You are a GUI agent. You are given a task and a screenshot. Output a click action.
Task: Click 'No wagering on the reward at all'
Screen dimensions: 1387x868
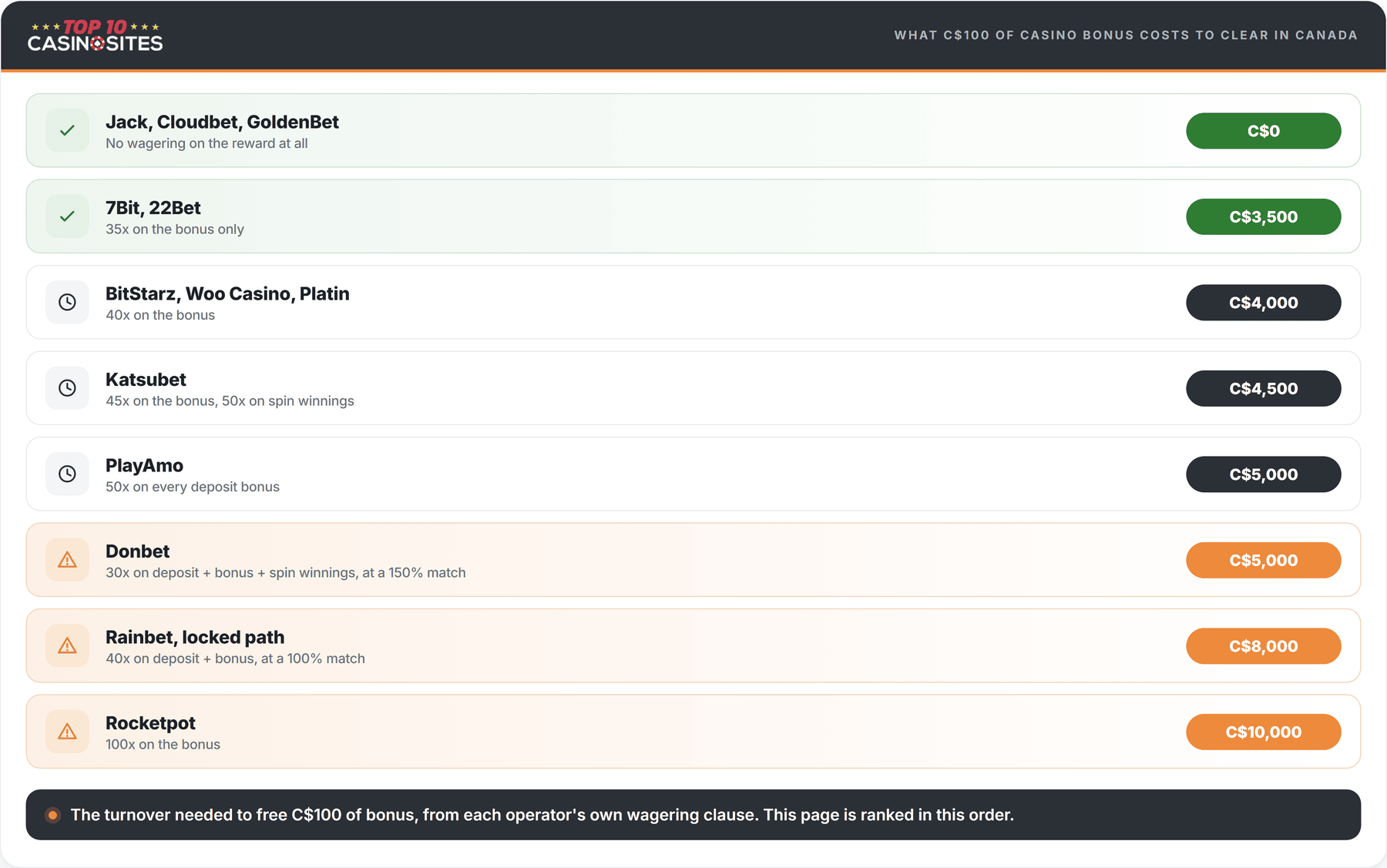207,143
